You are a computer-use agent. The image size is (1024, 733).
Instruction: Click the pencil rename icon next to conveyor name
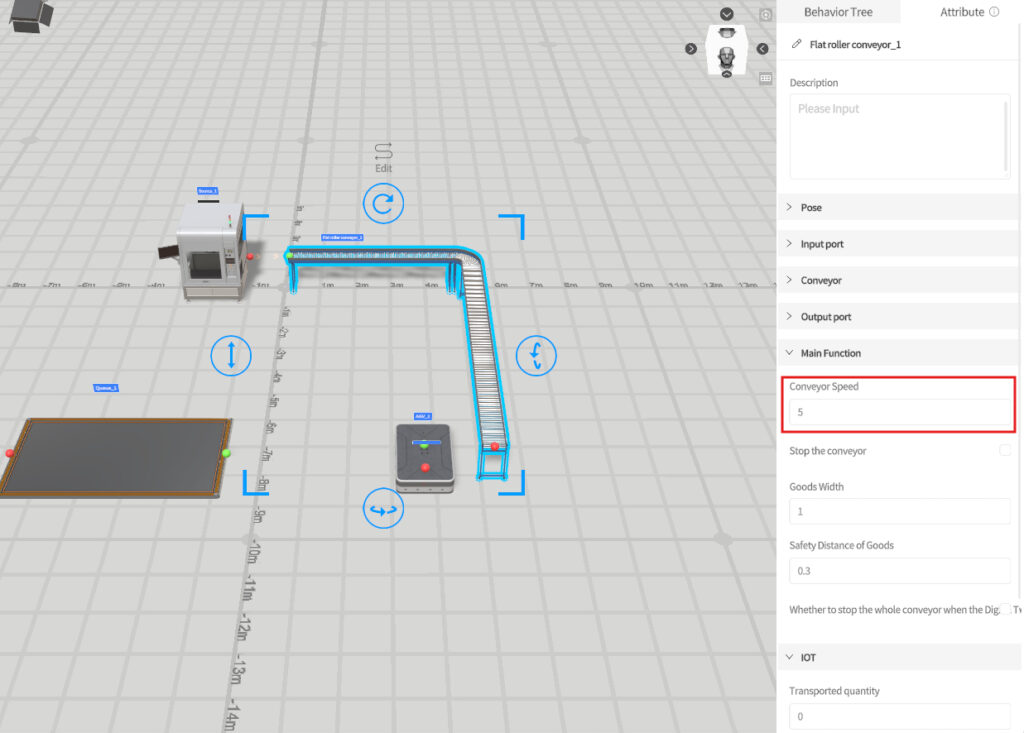coord(796,44)
